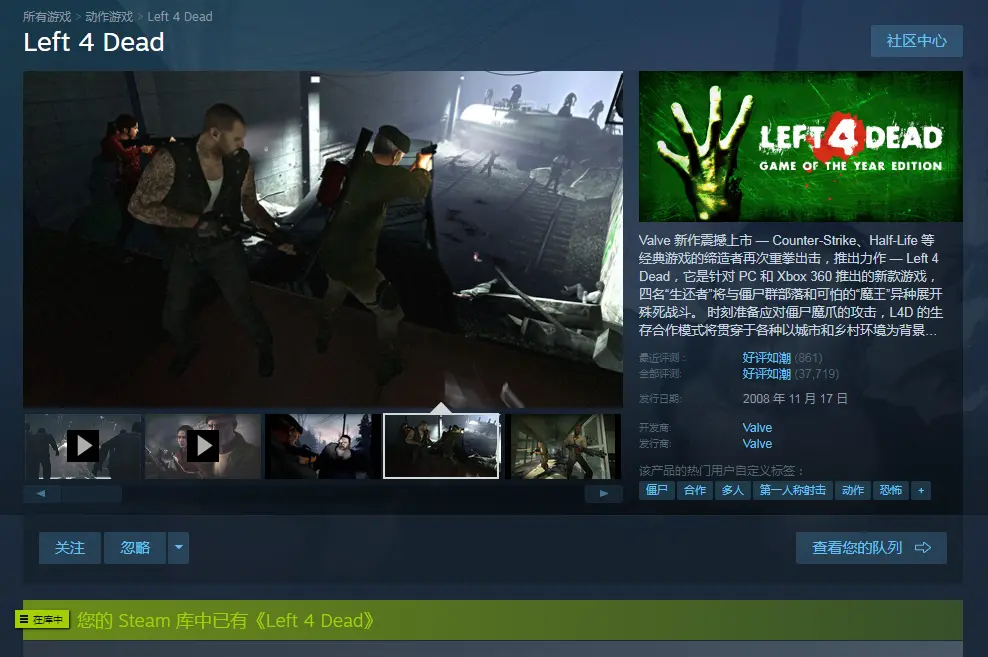Click the Left 4 Dead Game of the Year header image
Viewport: 988px width, 657px height.
[800, 146]
